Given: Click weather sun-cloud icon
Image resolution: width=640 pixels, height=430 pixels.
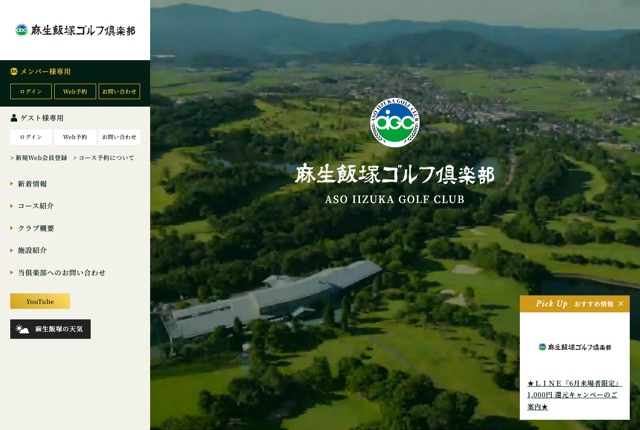Looking at the screenshot, I should (x=22, y=329).
